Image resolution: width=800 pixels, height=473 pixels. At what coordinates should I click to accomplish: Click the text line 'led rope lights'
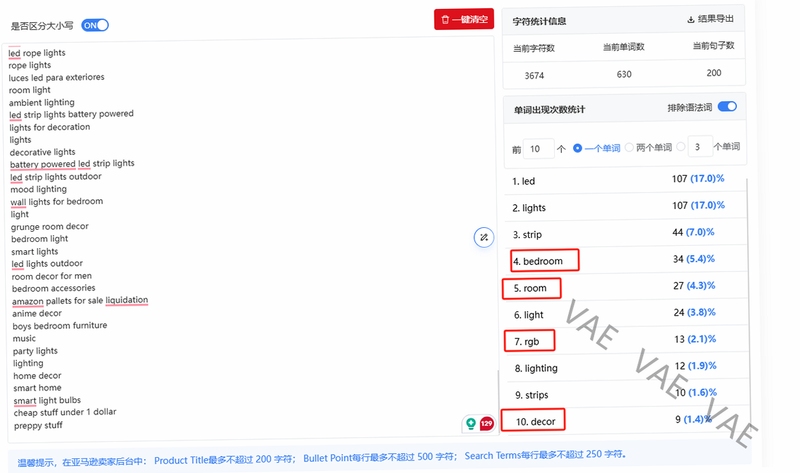pos(37,53)
